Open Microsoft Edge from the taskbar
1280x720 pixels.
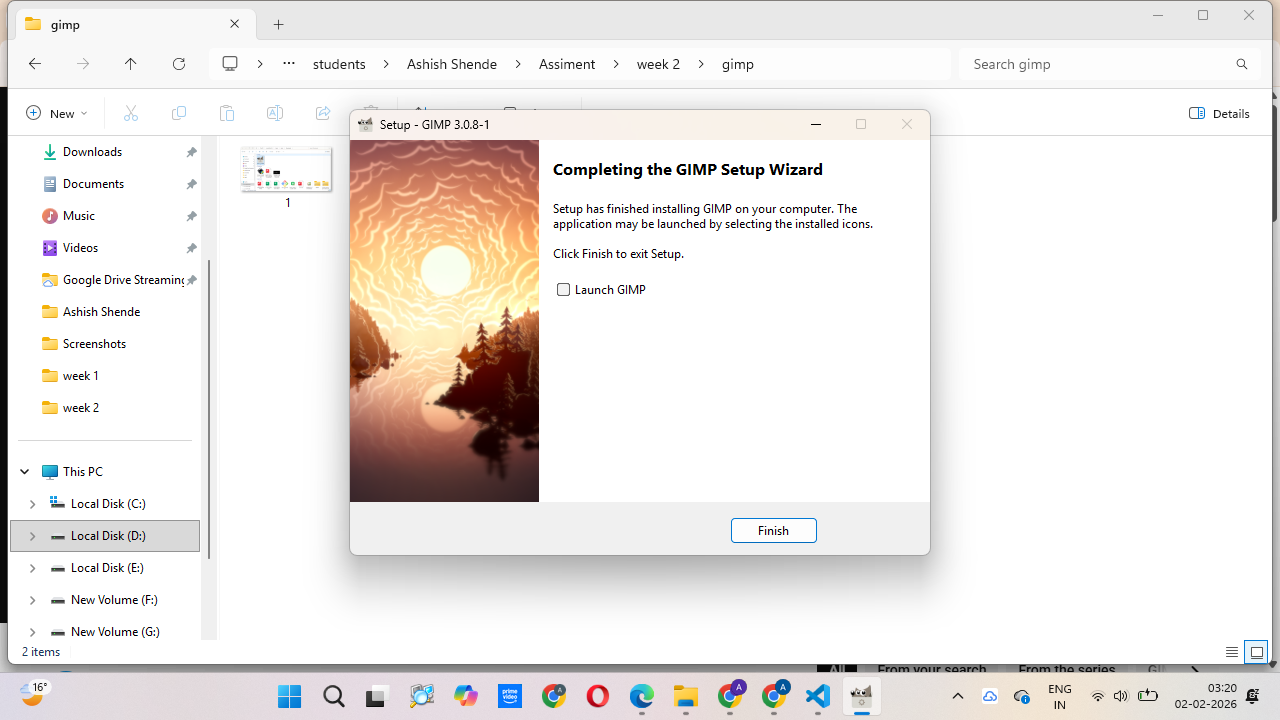(x=642, y=696)
